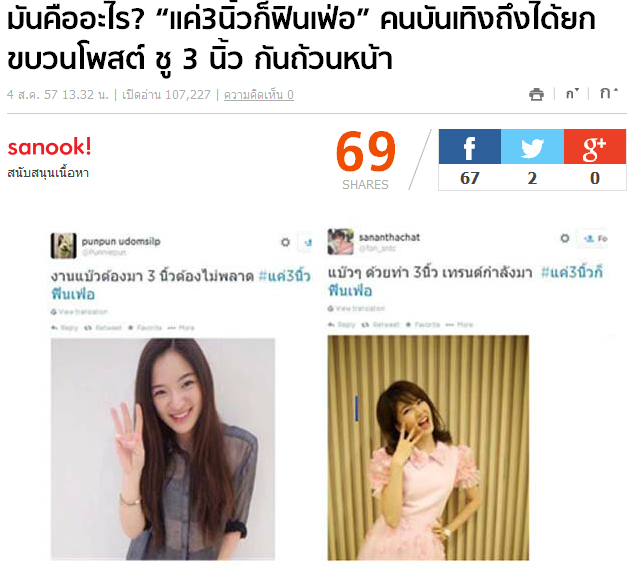Click the sananthachat profile avatar
The image size is (631, 585).
(340, 242)
